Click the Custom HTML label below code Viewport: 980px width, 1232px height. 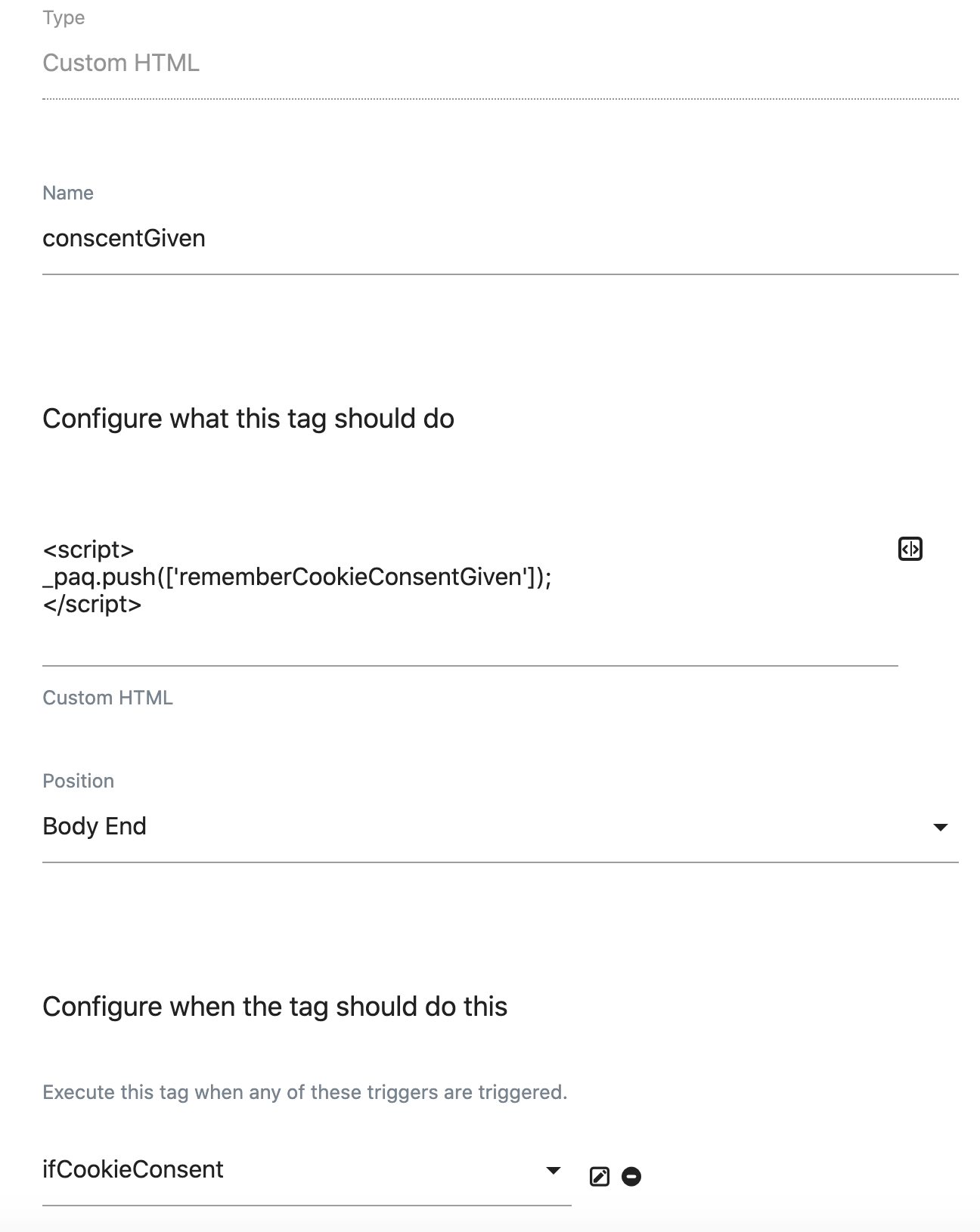(107, 698)
